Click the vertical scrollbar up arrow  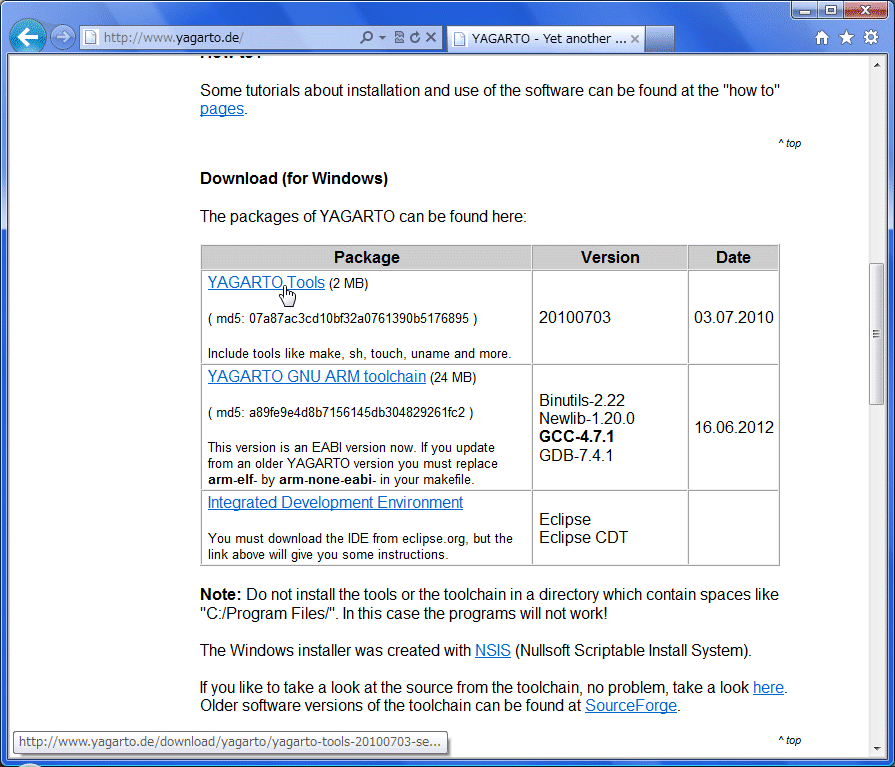coord(877,65)
